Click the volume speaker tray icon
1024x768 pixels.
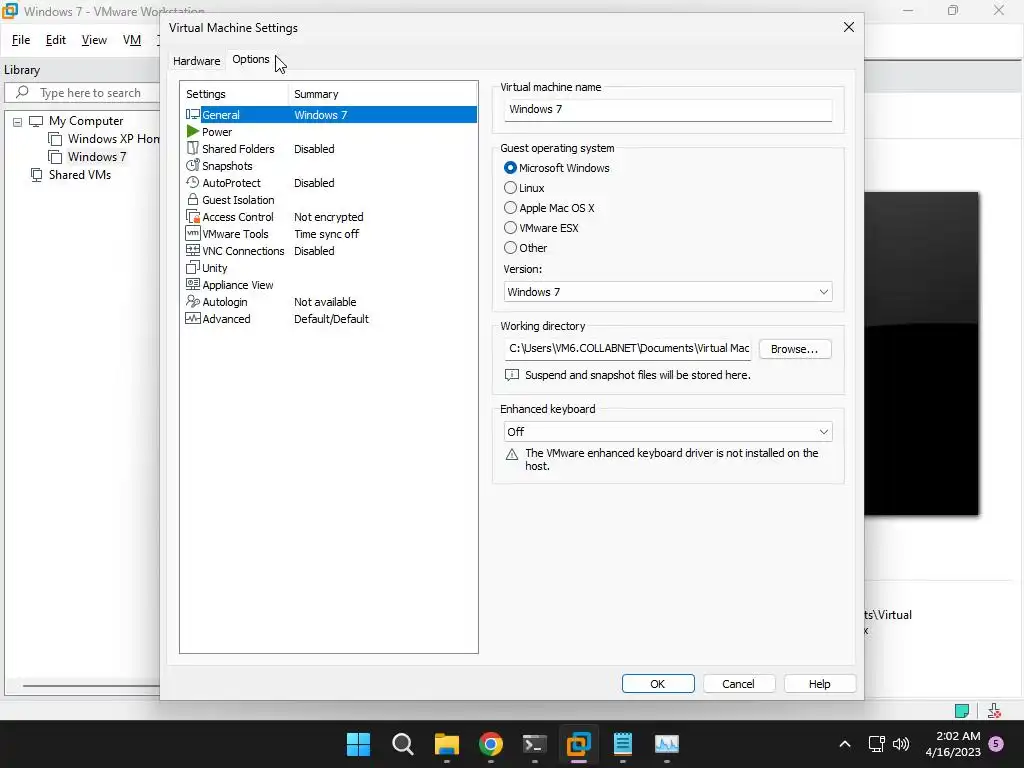(x=901, y=744)
